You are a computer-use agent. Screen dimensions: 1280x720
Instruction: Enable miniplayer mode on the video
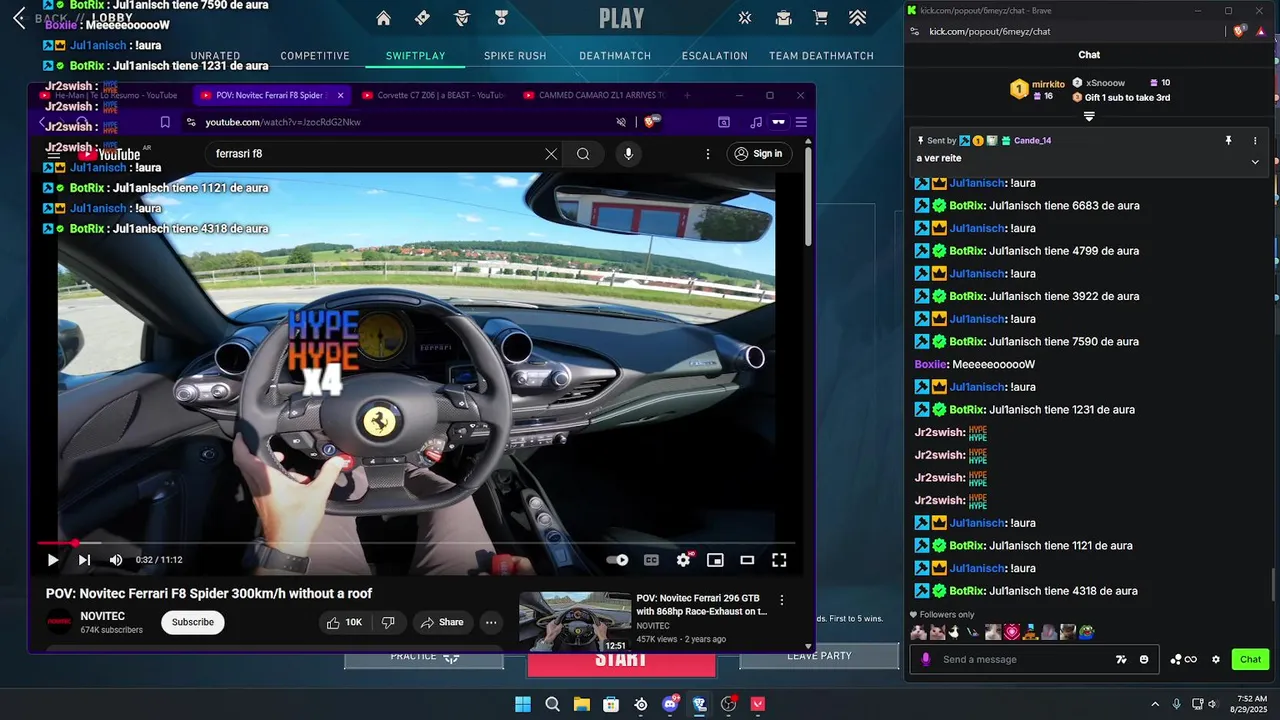[x=715, y=560]
